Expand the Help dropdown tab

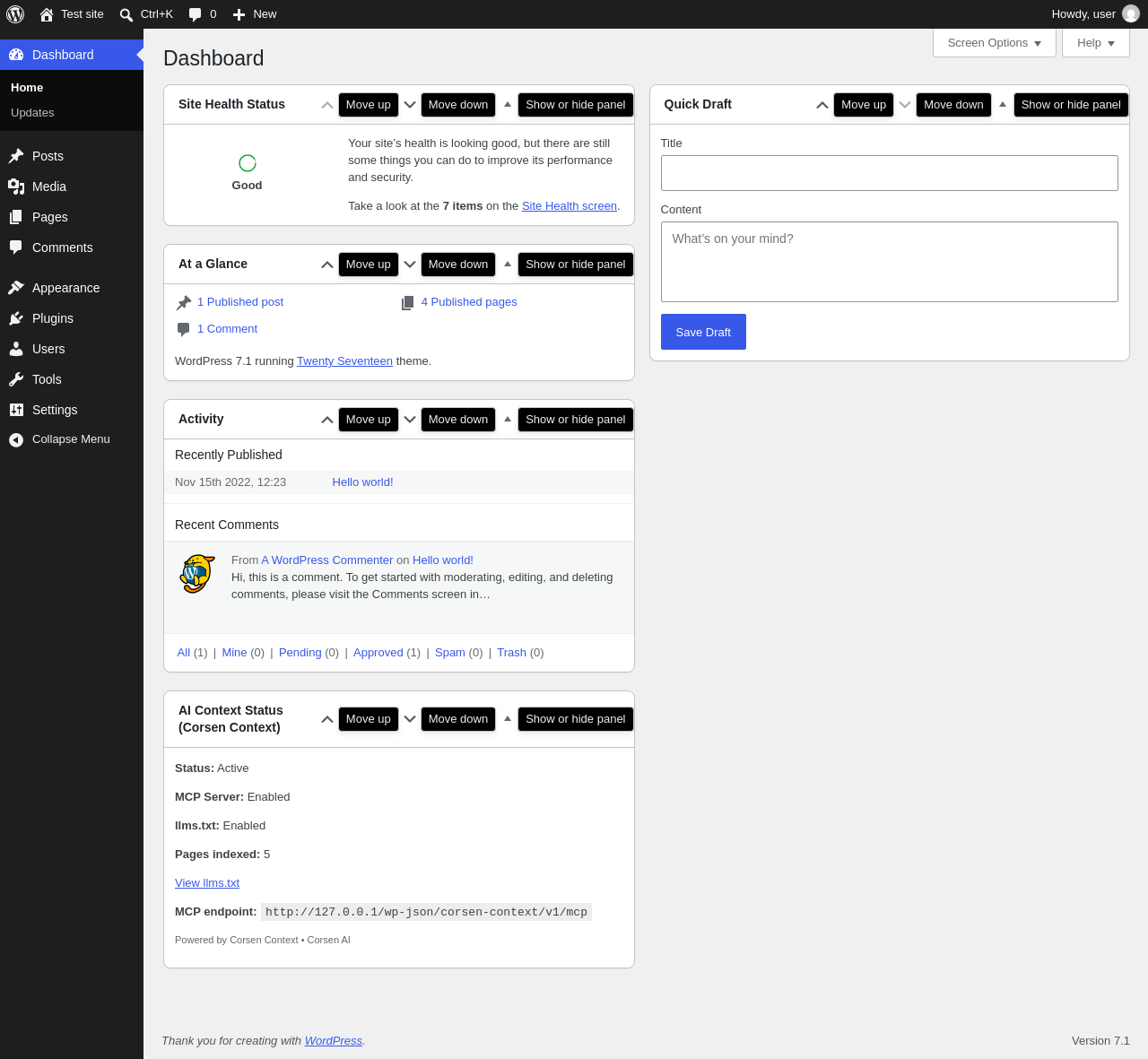(x=1096, y=43)
